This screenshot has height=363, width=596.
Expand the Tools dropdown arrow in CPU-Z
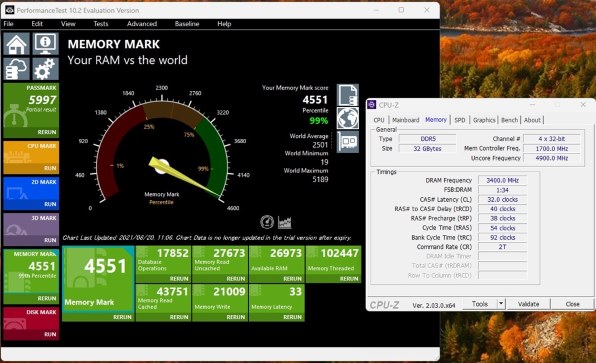click(x=501, y=304)
